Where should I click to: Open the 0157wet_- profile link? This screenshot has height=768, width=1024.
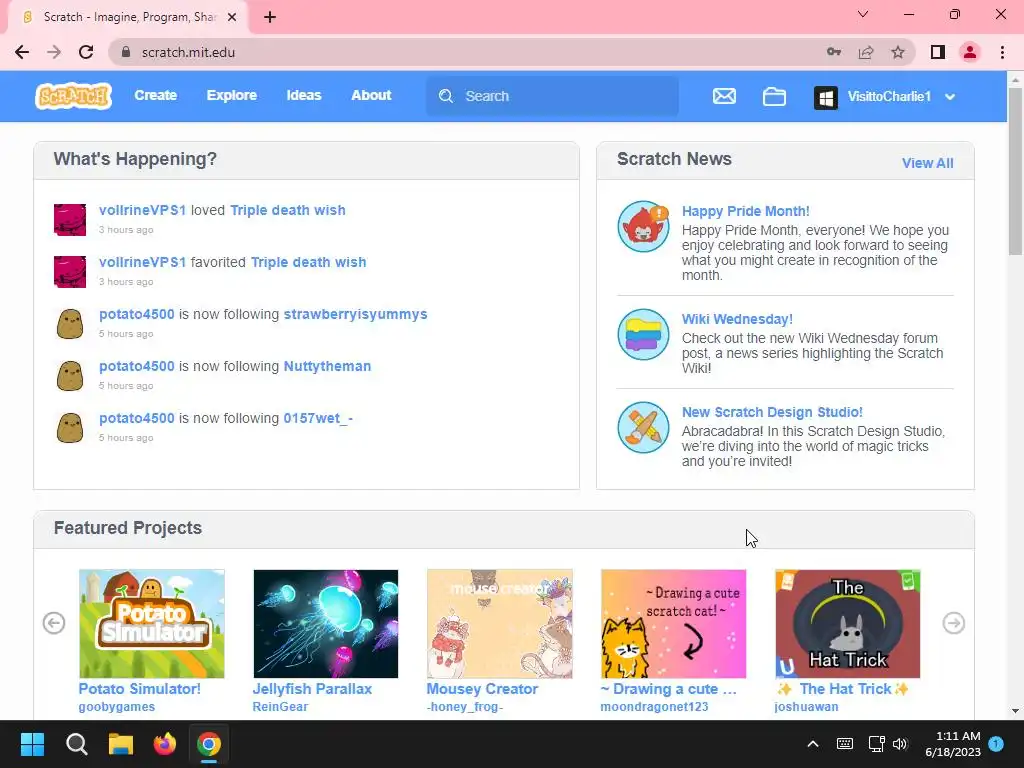point(318,418)
